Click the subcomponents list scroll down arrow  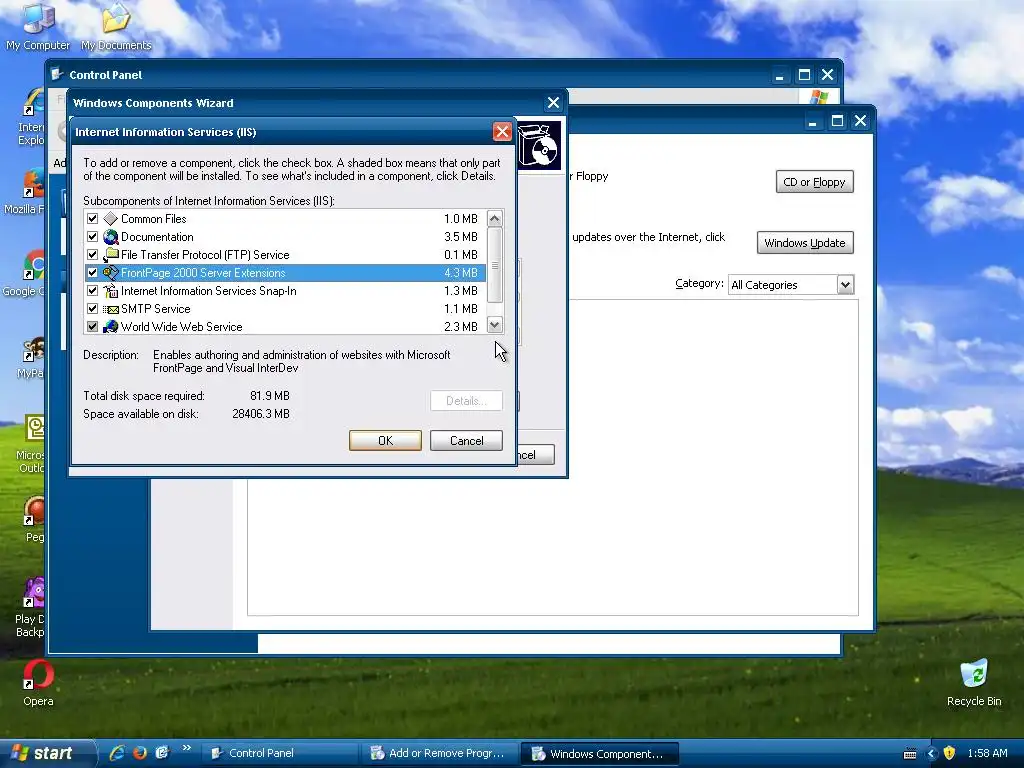click(494, 325)
